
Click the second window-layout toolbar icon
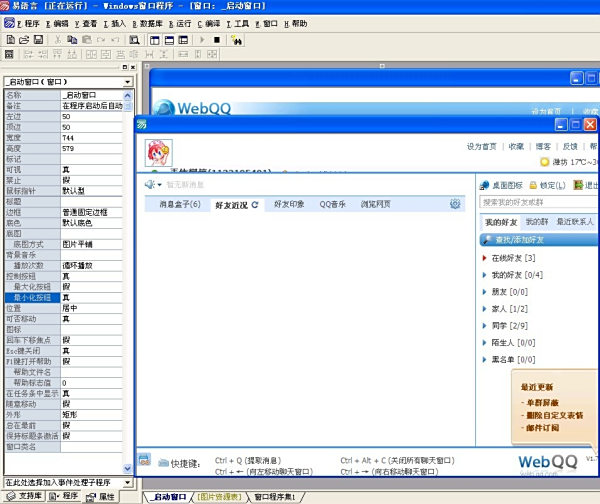coord(169,40)
